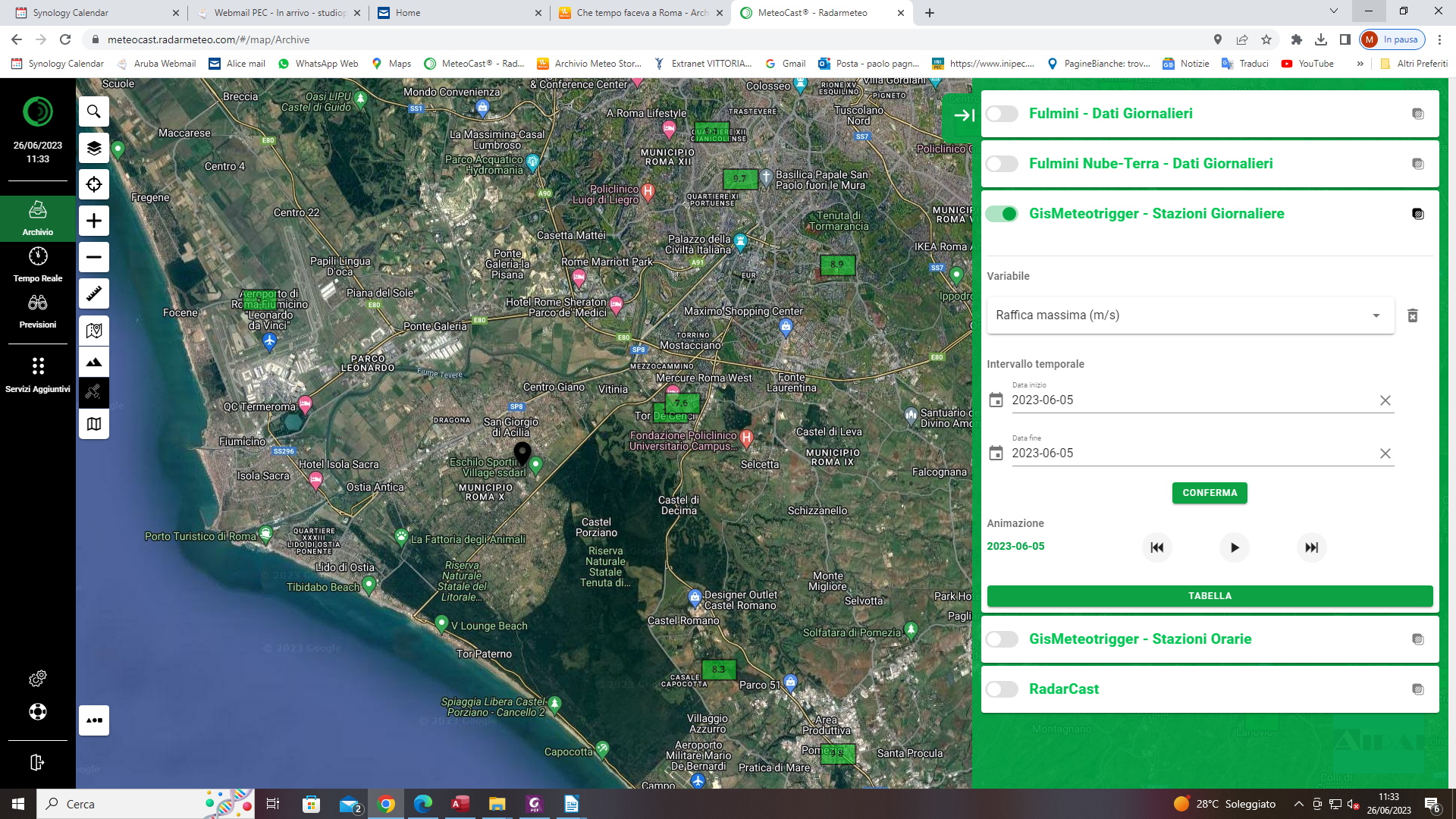Center map on current location

pyautogui.click(x=94, y=184)
